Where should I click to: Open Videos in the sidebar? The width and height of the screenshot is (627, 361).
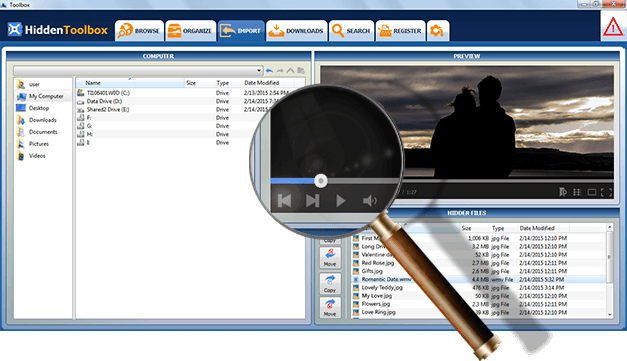tap(37, 156)
